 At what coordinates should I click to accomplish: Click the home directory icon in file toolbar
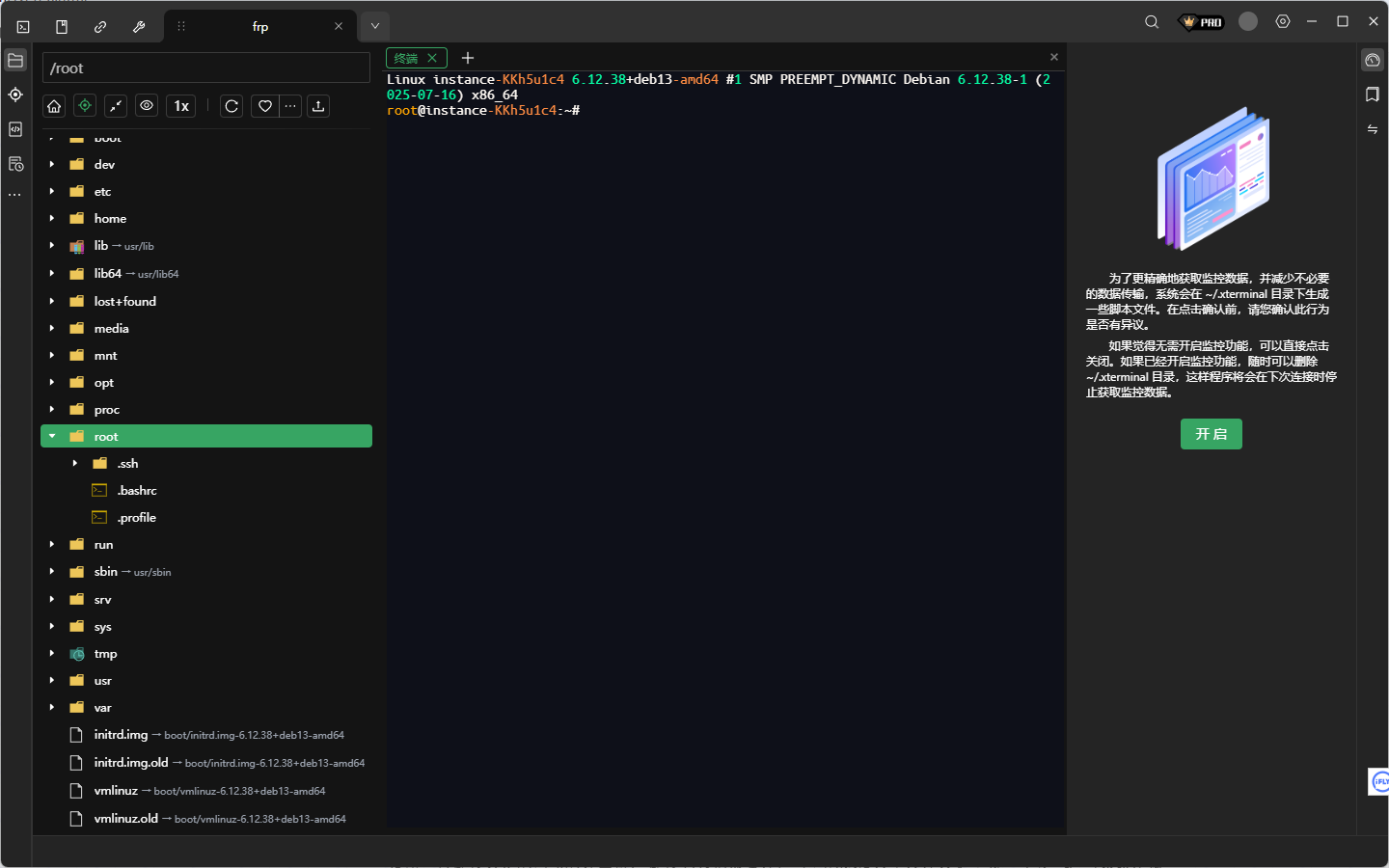(x=54, y=106)
